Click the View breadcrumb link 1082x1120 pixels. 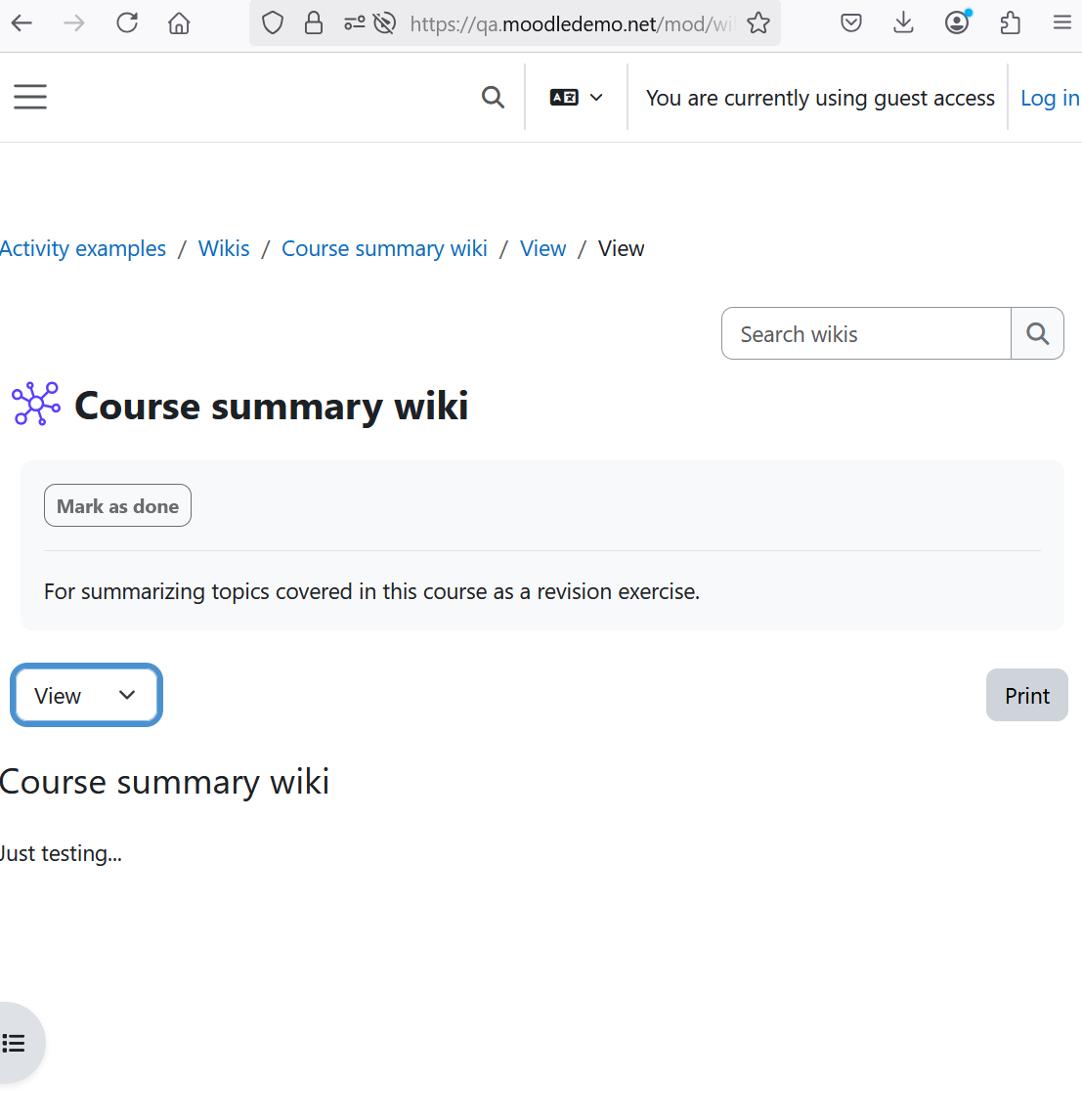542,248
